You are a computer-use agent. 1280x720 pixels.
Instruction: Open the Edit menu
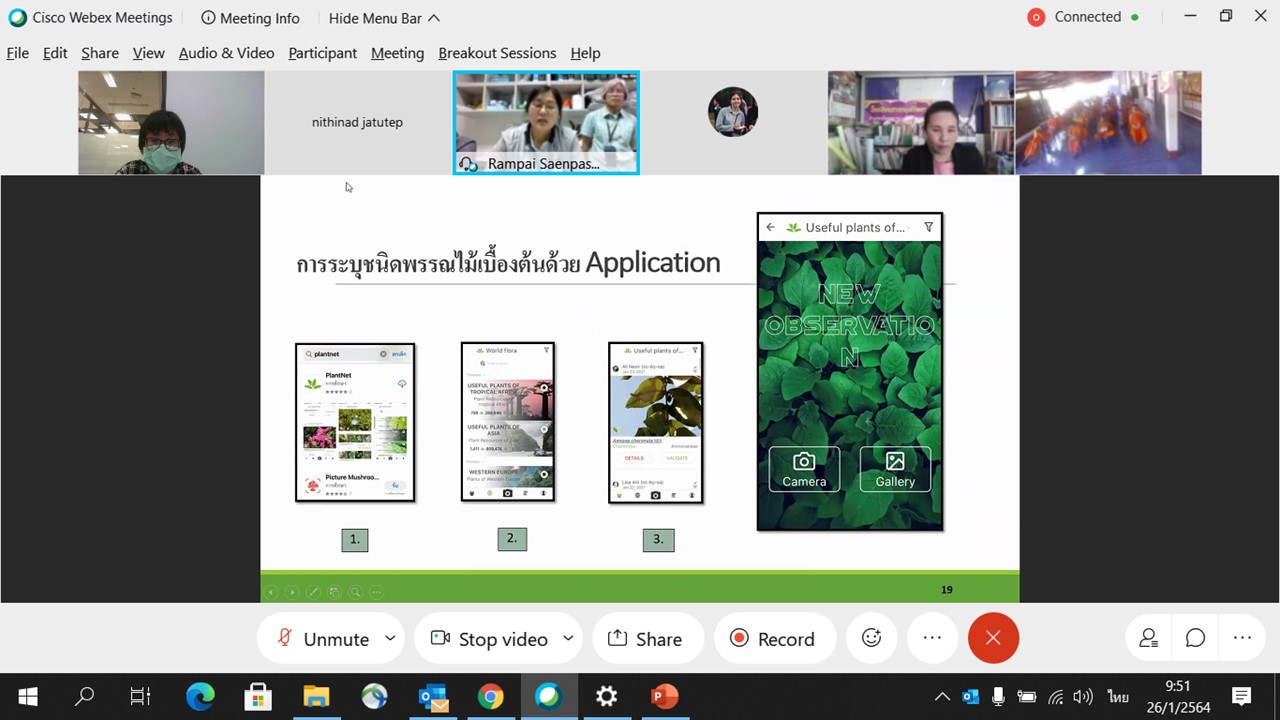click(55, 53)
